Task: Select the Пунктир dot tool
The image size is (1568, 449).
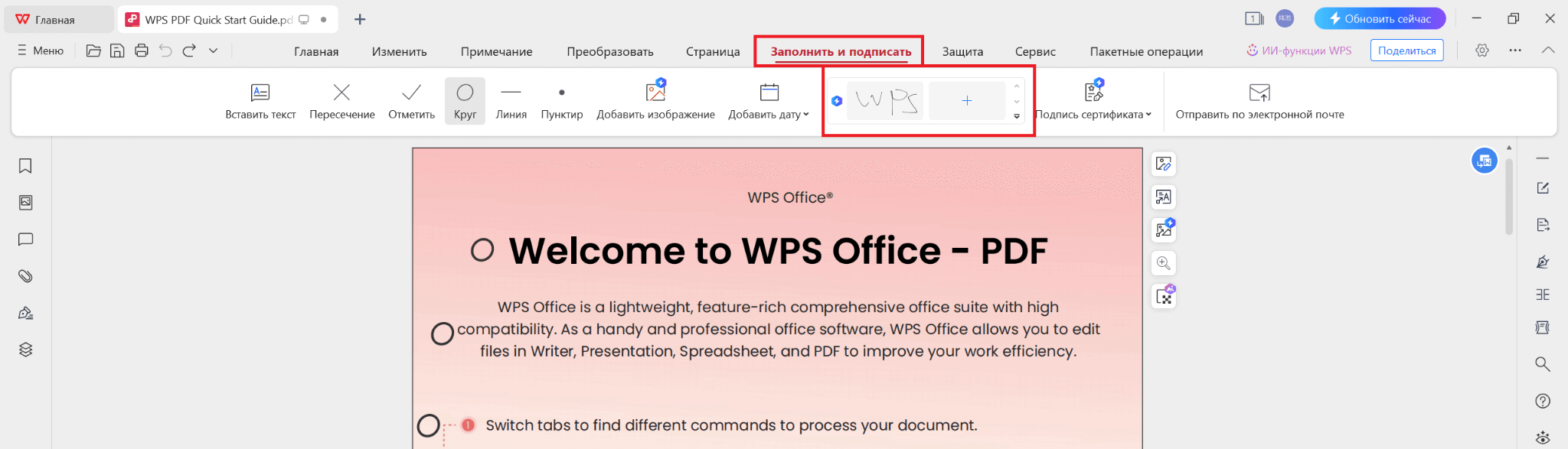Action: (x=562, y=102)
